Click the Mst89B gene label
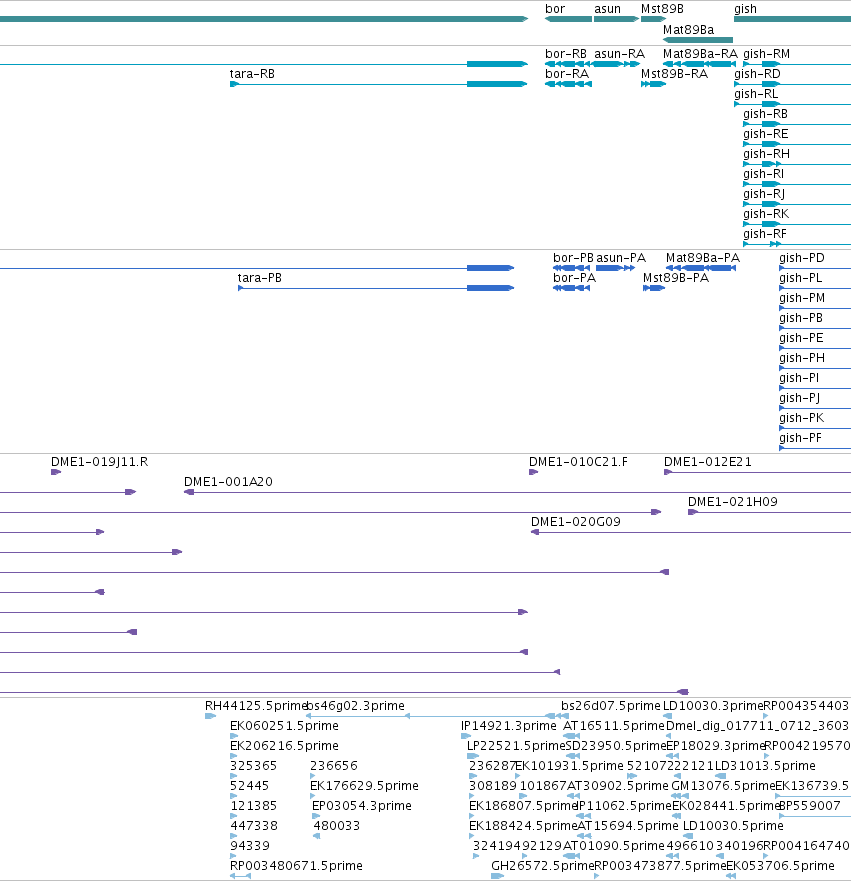 pos(662,9)
